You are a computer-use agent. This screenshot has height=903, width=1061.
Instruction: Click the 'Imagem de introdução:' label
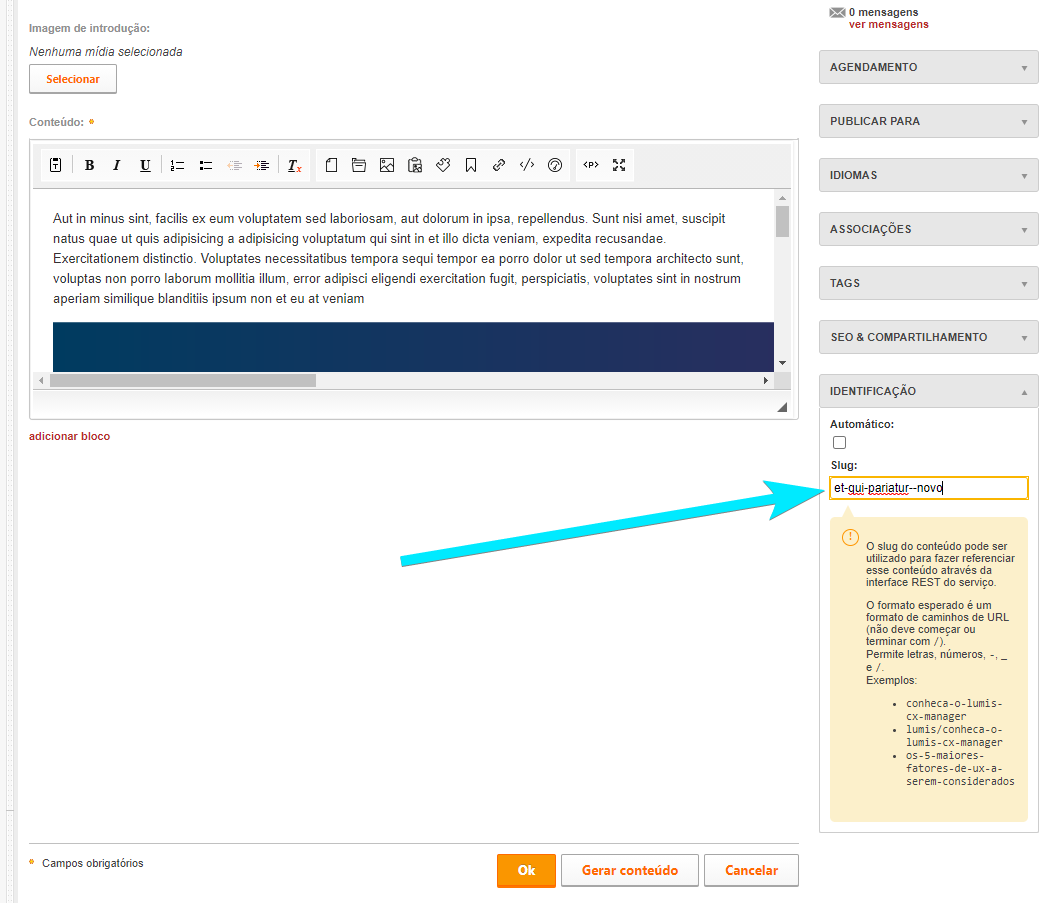[89, 28]
